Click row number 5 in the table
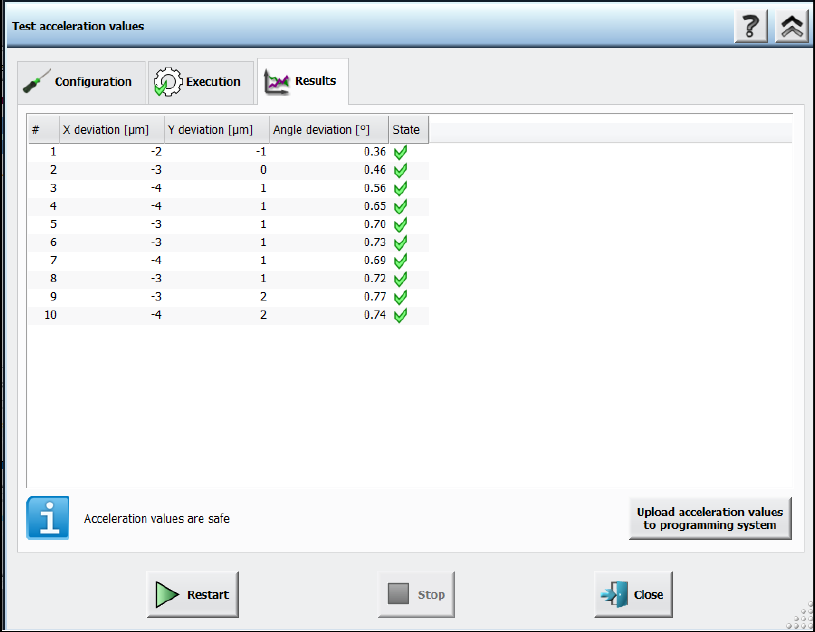 pos(53,225)
